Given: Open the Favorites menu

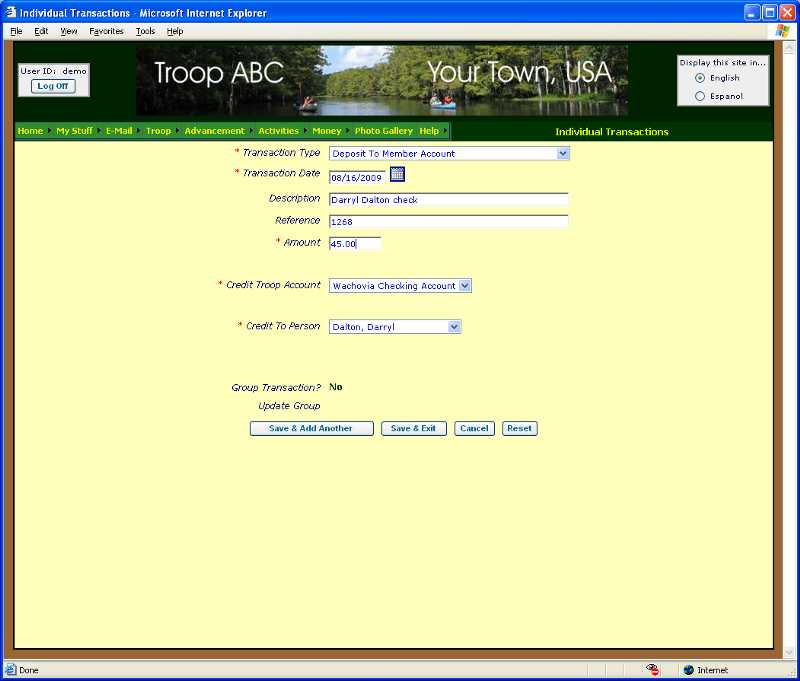Looking at the screenshot, I should tap(106, 31).
